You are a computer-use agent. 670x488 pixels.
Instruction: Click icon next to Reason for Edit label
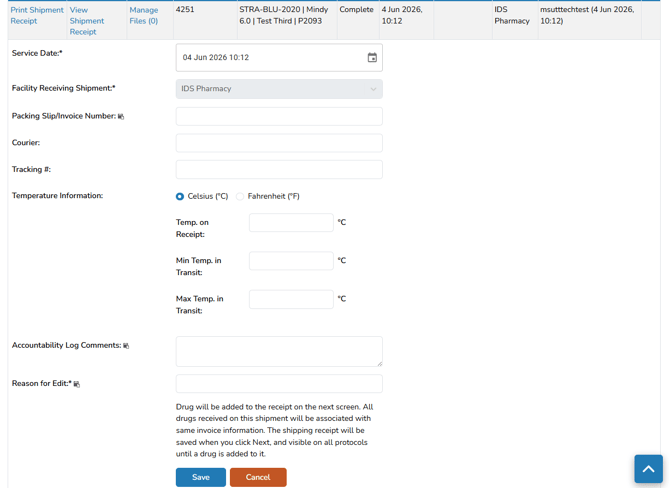click(77, 384)
